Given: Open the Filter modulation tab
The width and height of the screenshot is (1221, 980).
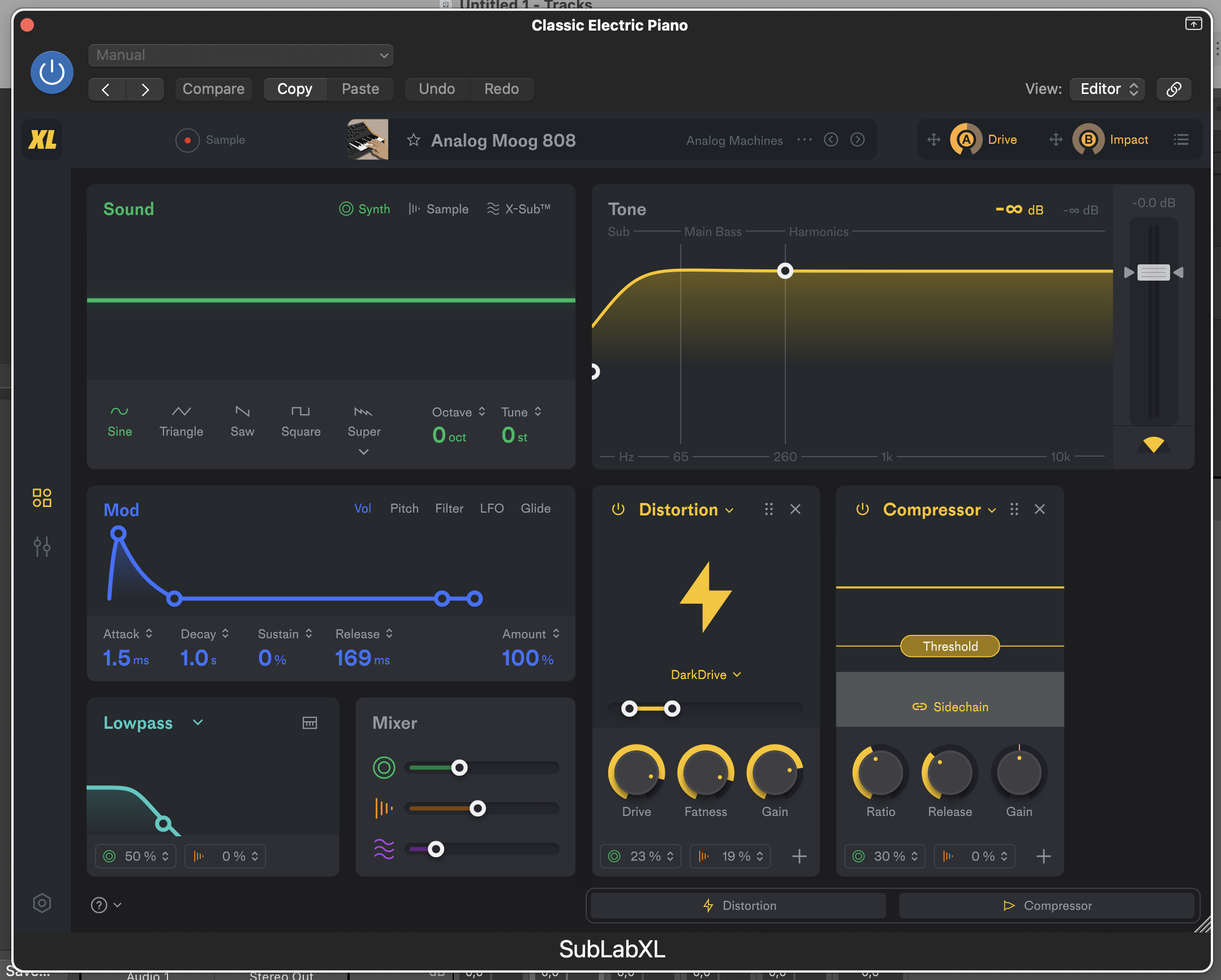Looking at the screenshot, I should pyautogui.click(x=449, y=509).
